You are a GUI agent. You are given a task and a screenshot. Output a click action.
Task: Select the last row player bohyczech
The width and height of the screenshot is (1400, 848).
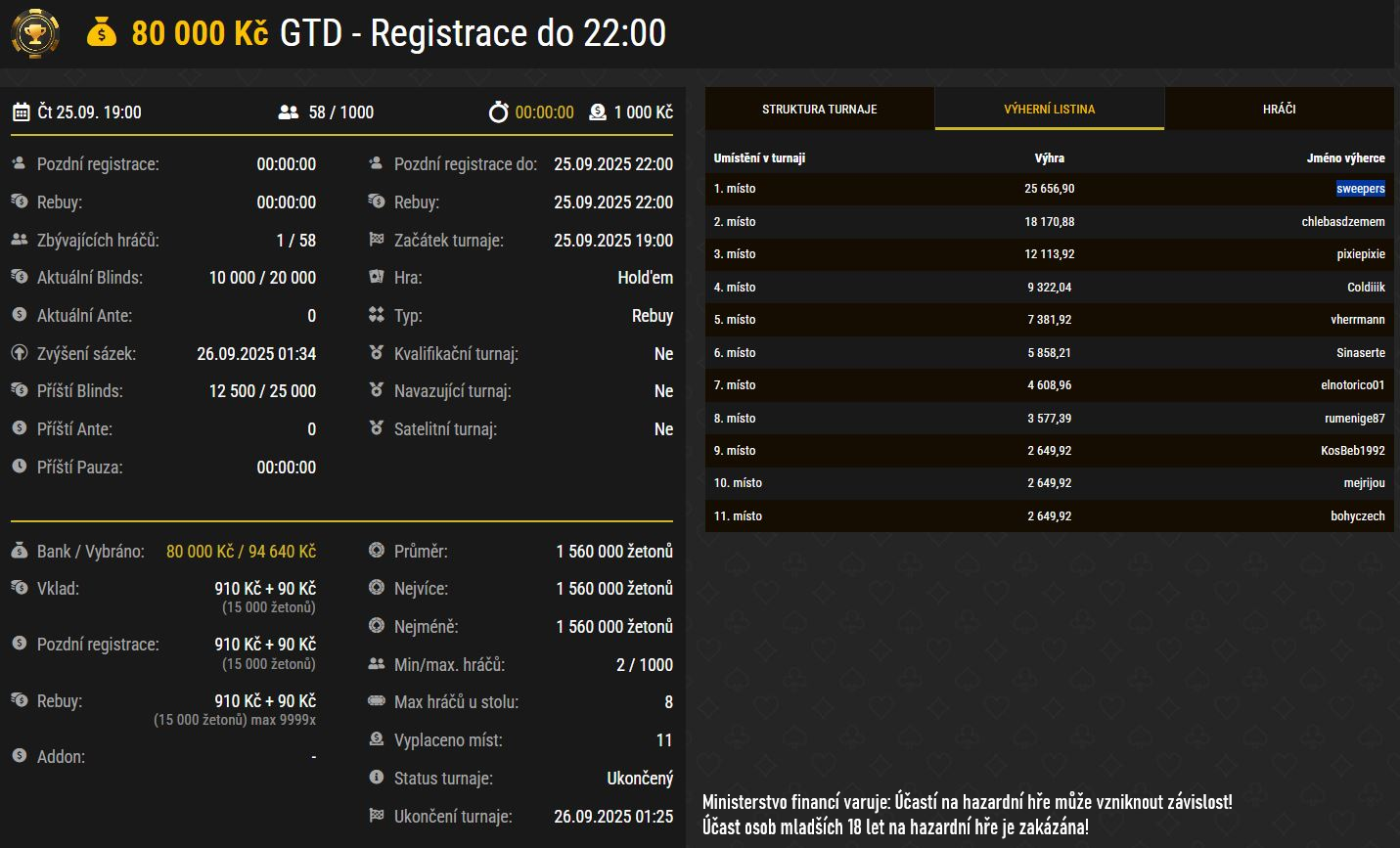tap(1357, 516)
